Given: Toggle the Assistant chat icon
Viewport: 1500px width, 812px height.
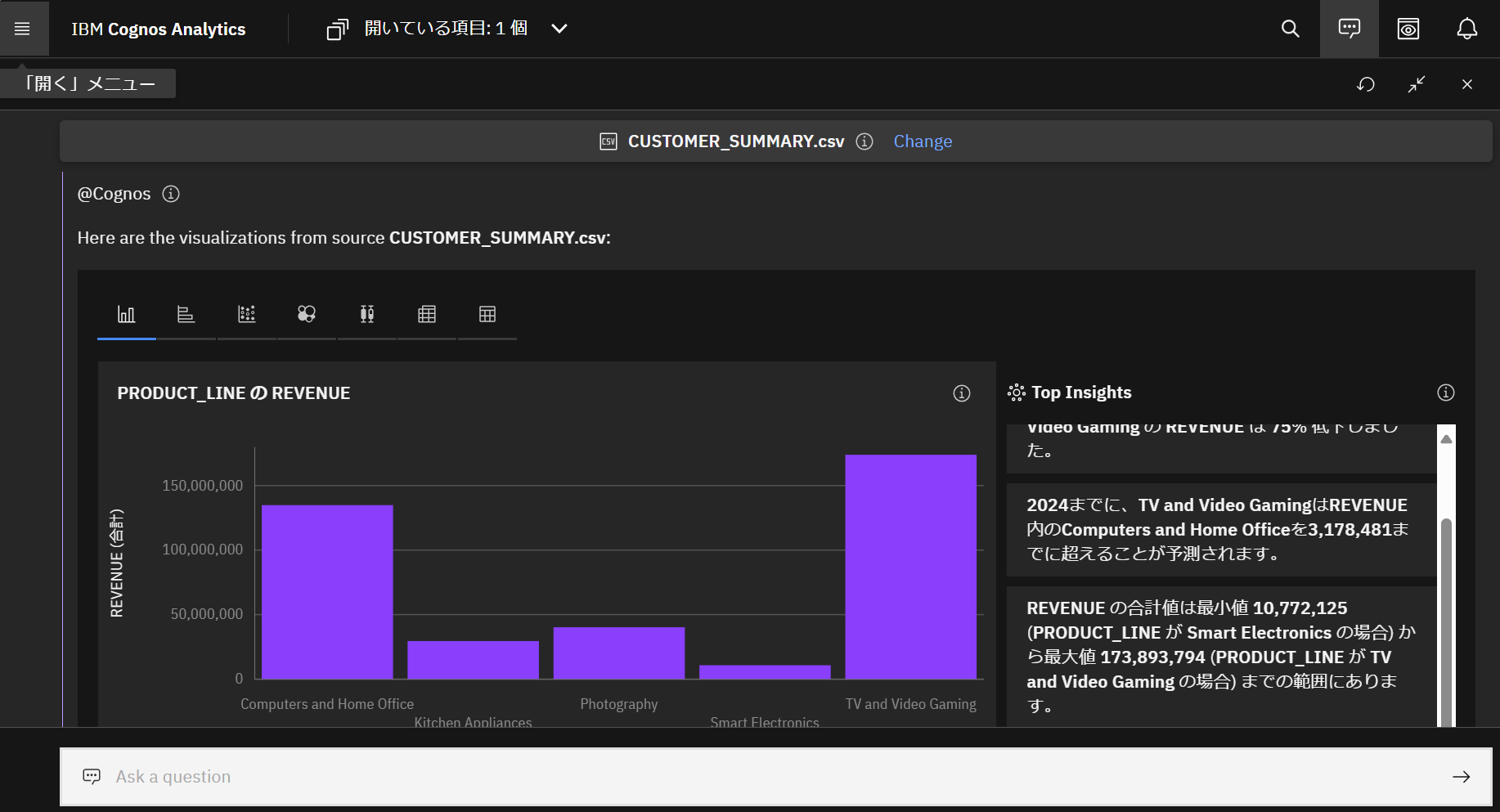Looking at the screenshot, I should point(1349,29).
